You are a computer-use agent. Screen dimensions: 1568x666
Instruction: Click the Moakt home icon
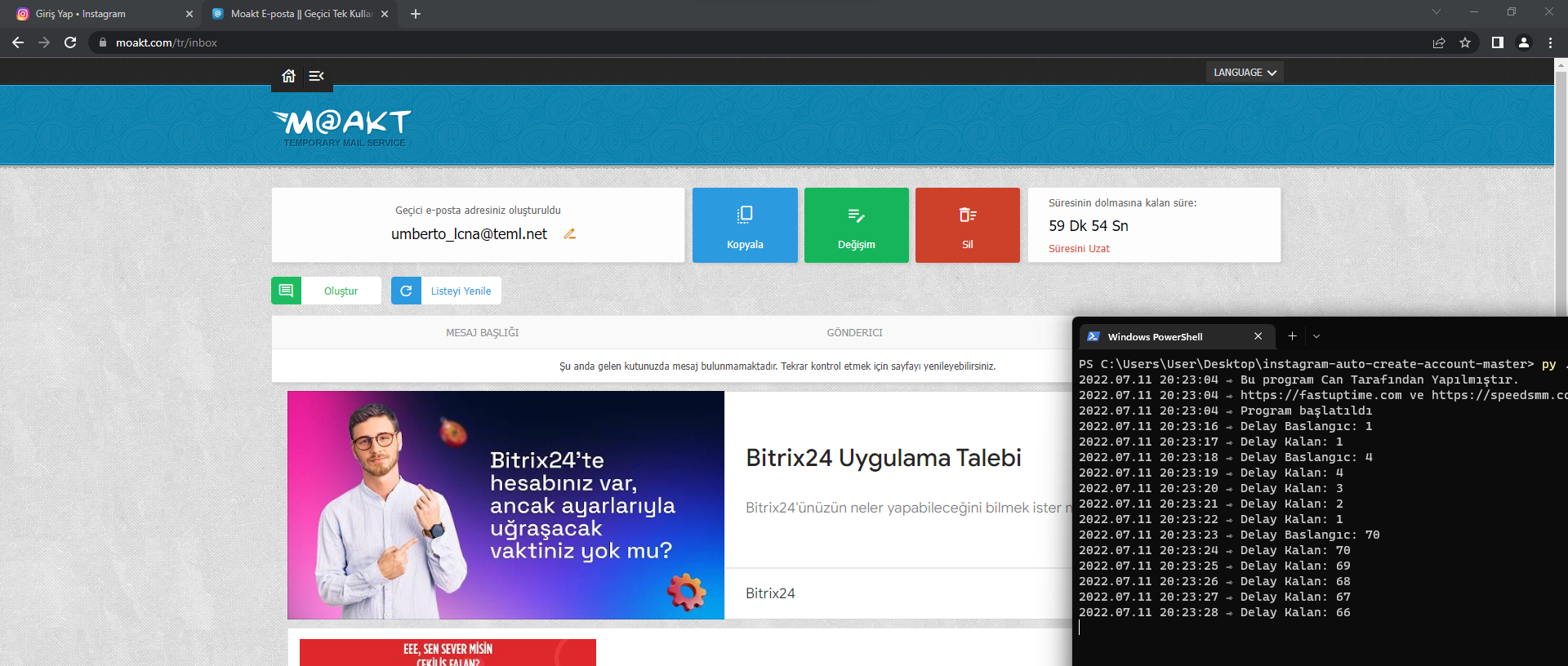(x=288, y=76)
